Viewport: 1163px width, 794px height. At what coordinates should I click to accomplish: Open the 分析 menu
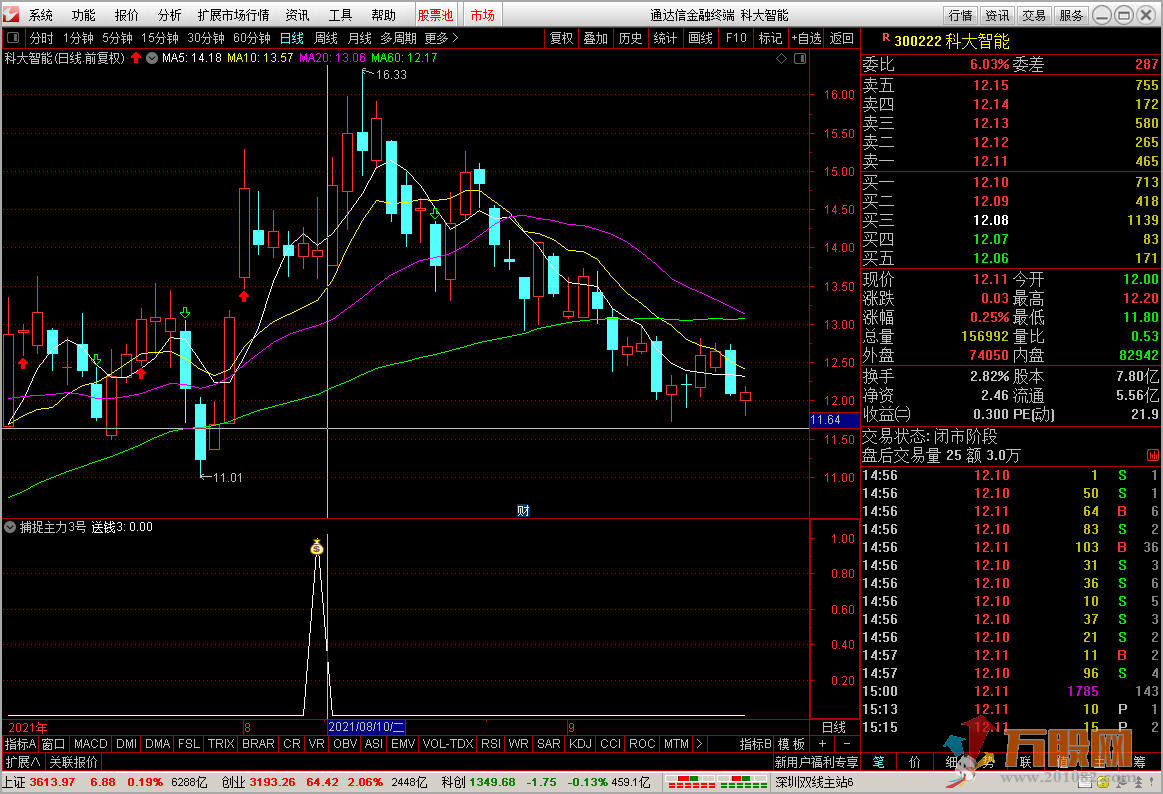[x=170, y=15]
